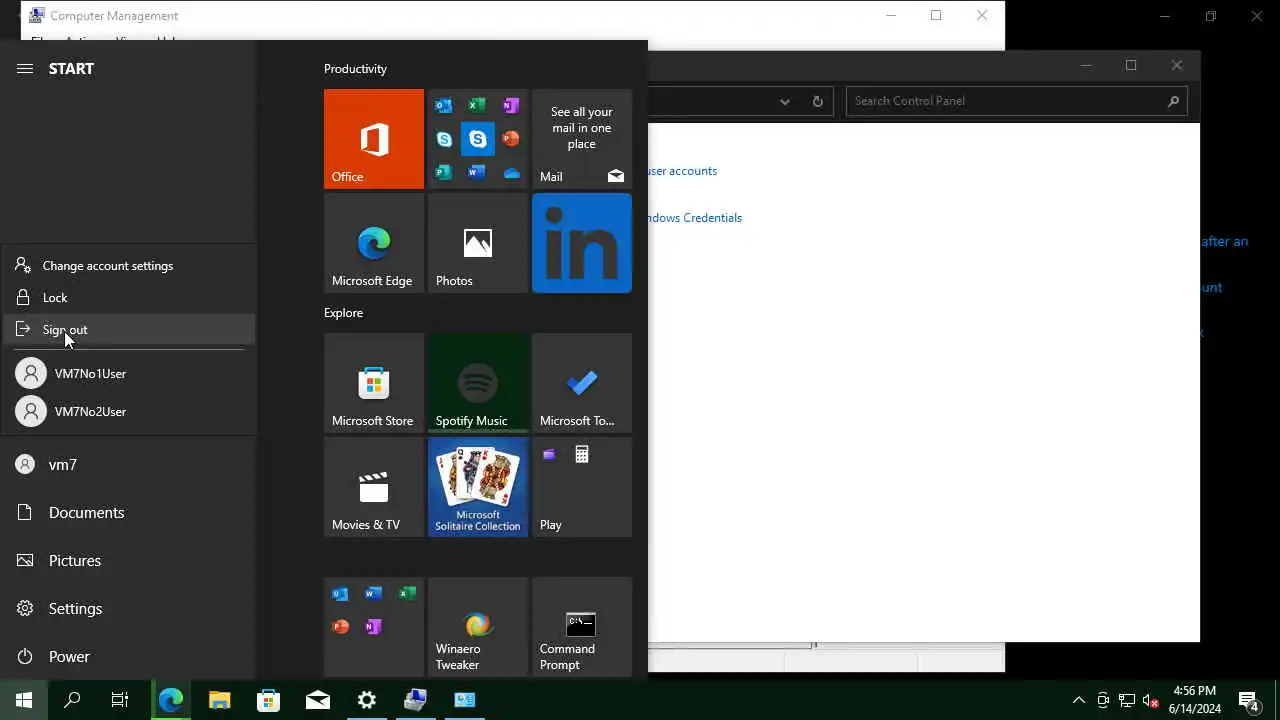The width and height of the screenshot is (1280, 720).
Task: Open Windows Credentials link
Action: pyautogui.click(x=695, y=218)
